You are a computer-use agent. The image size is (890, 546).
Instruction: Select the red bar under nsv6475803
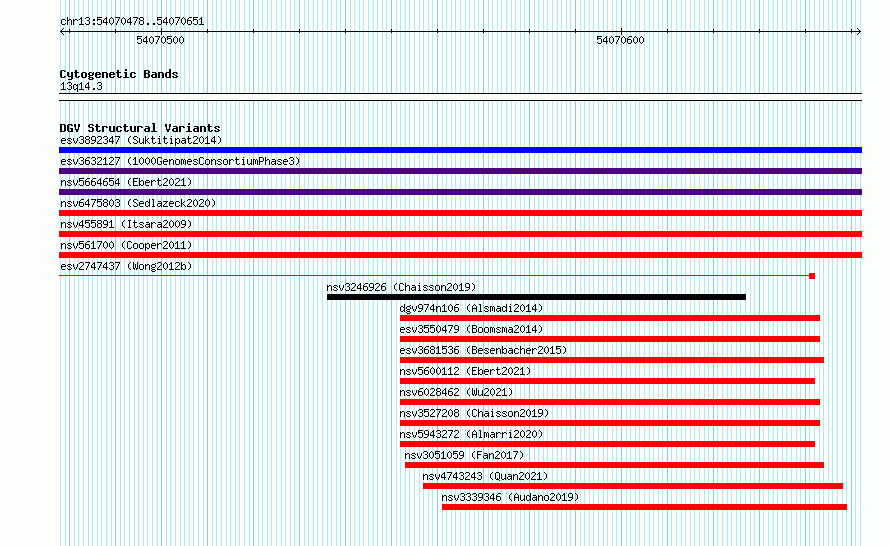[460, 213]
